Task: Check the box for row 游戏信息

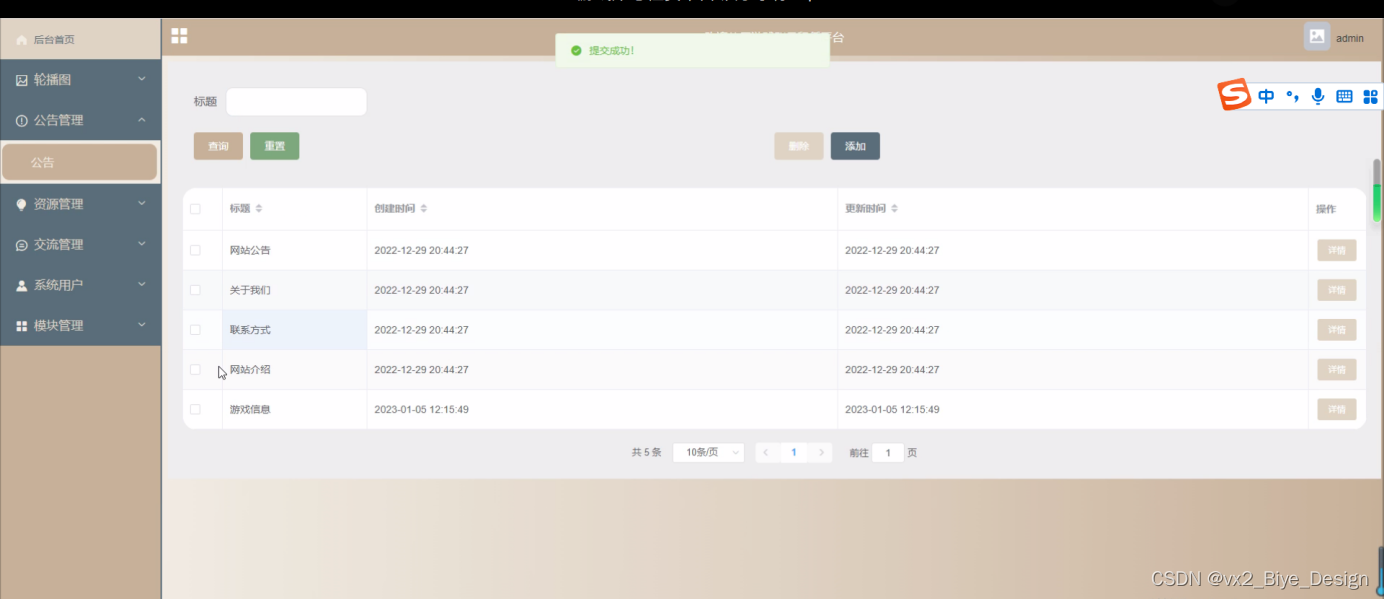Action: (x=195, y=409)
